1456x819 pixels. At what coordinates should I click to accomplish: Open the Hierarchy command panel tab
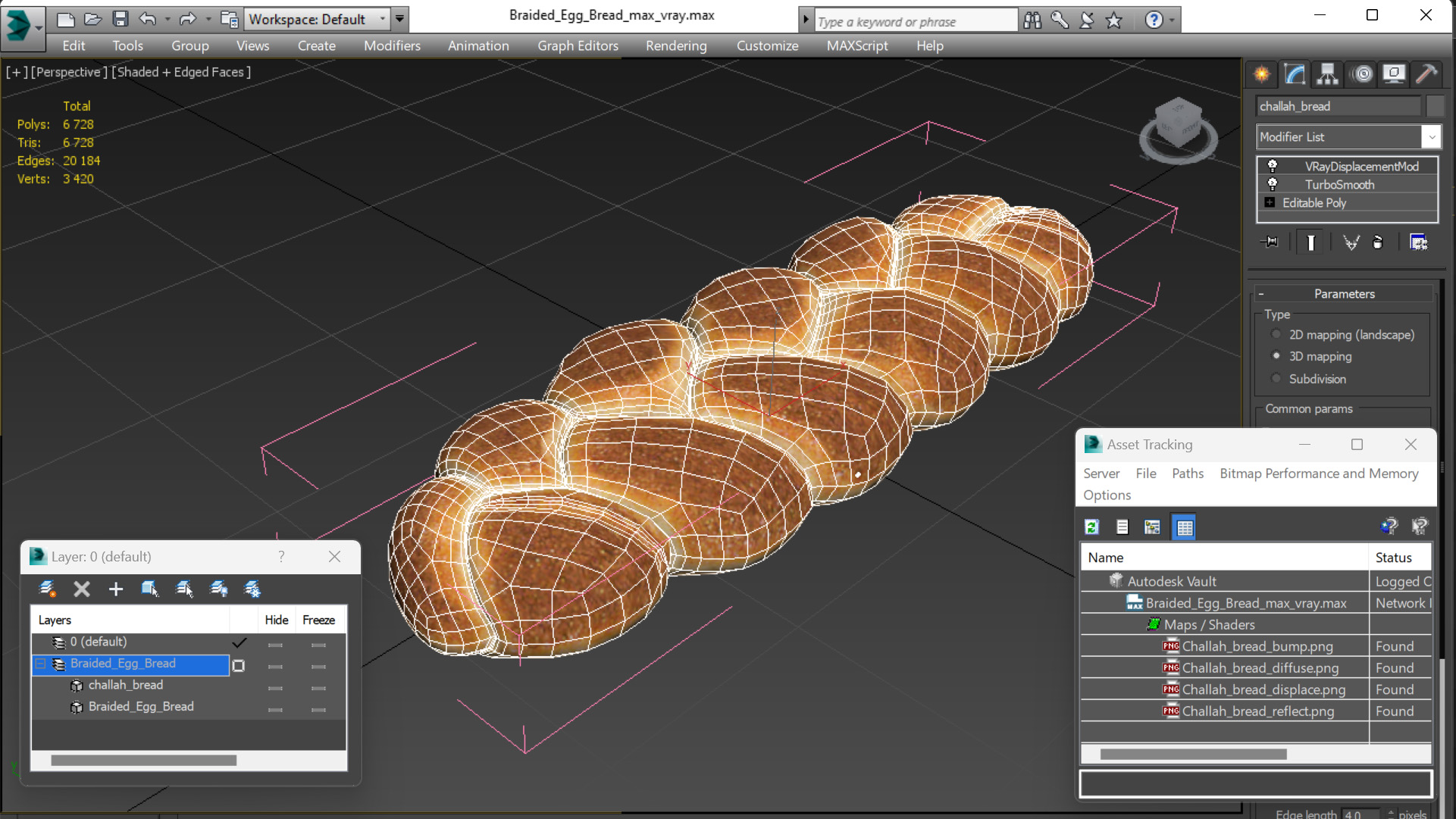[x=1327, y=73]
